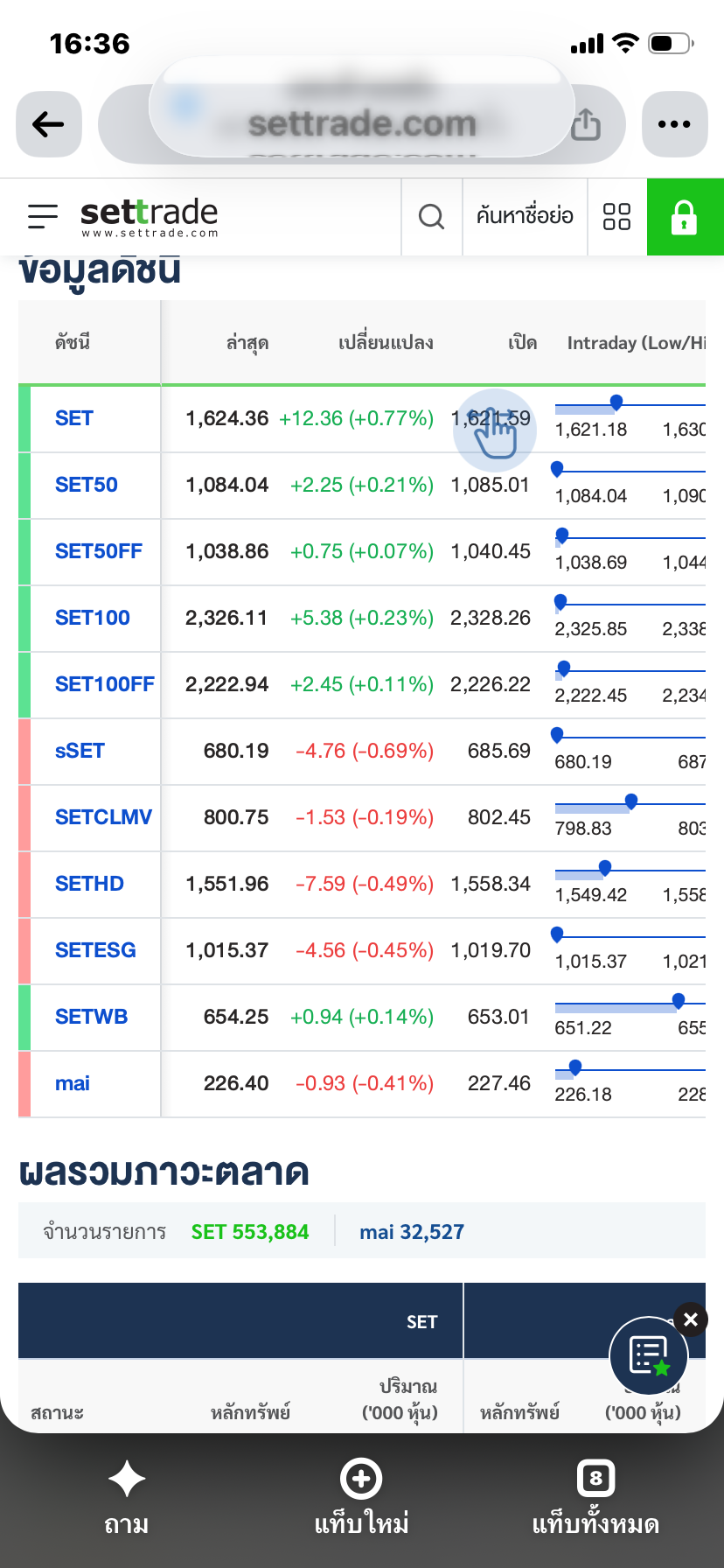Image resolution: width=724 pixels, height=1568 pixels.
Task: Open the share icon in address bar
Action: coord(586,125)
